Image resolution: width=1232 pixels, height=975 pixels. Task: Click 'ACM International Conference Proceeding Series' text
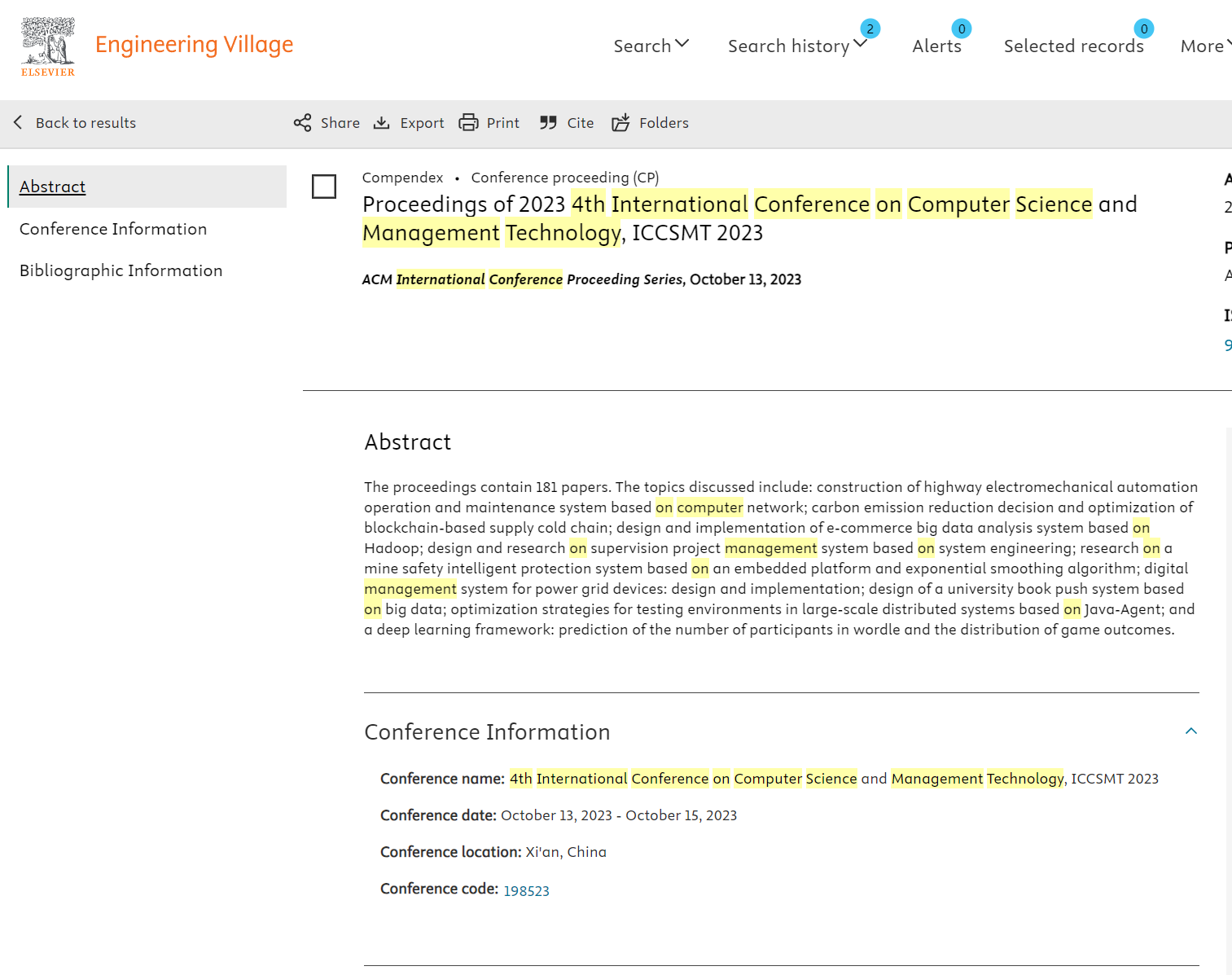[x=522, y=279]
